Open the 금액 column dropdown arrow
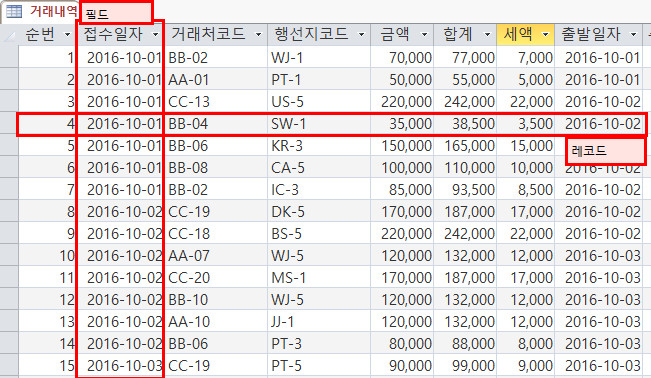This screenshot has height=378, width=651. (424, 35)
